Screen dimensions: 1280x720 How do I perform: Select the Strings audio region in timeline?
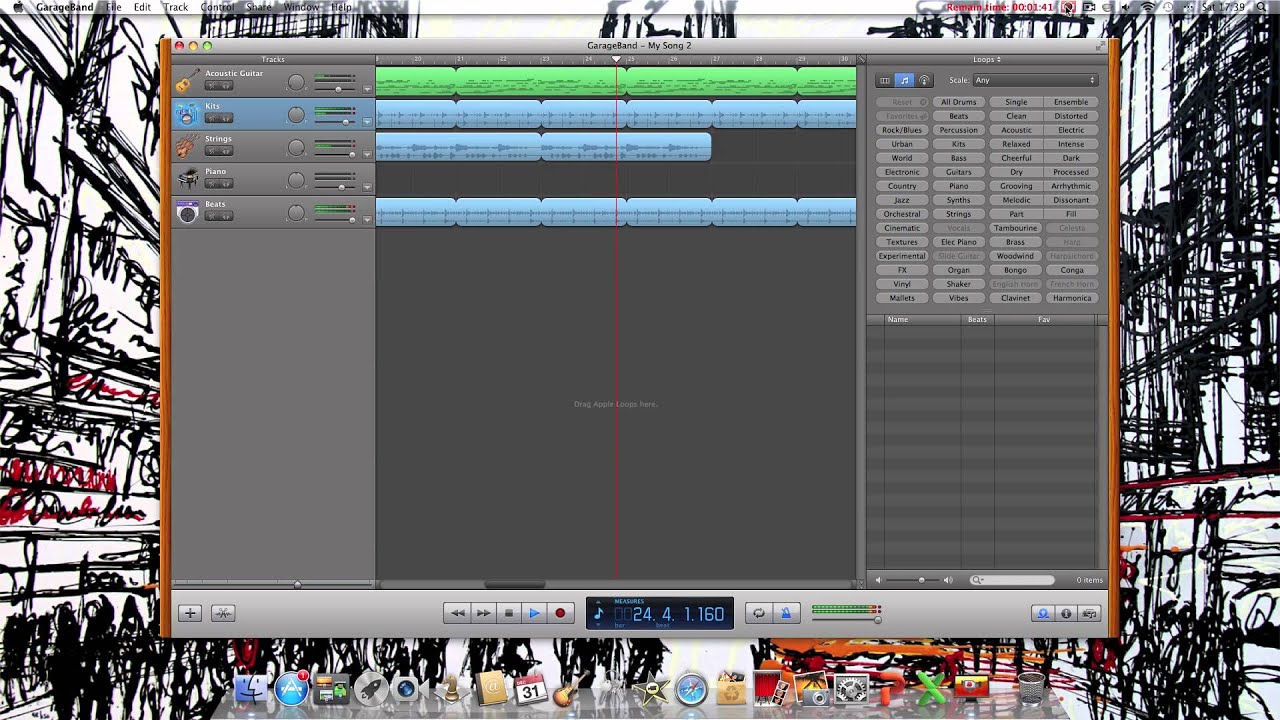pos(543,147)
